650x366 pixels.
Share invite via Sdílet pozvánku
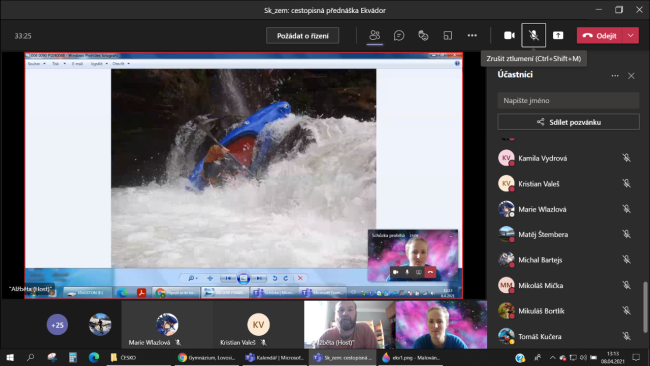pos(568,122)
